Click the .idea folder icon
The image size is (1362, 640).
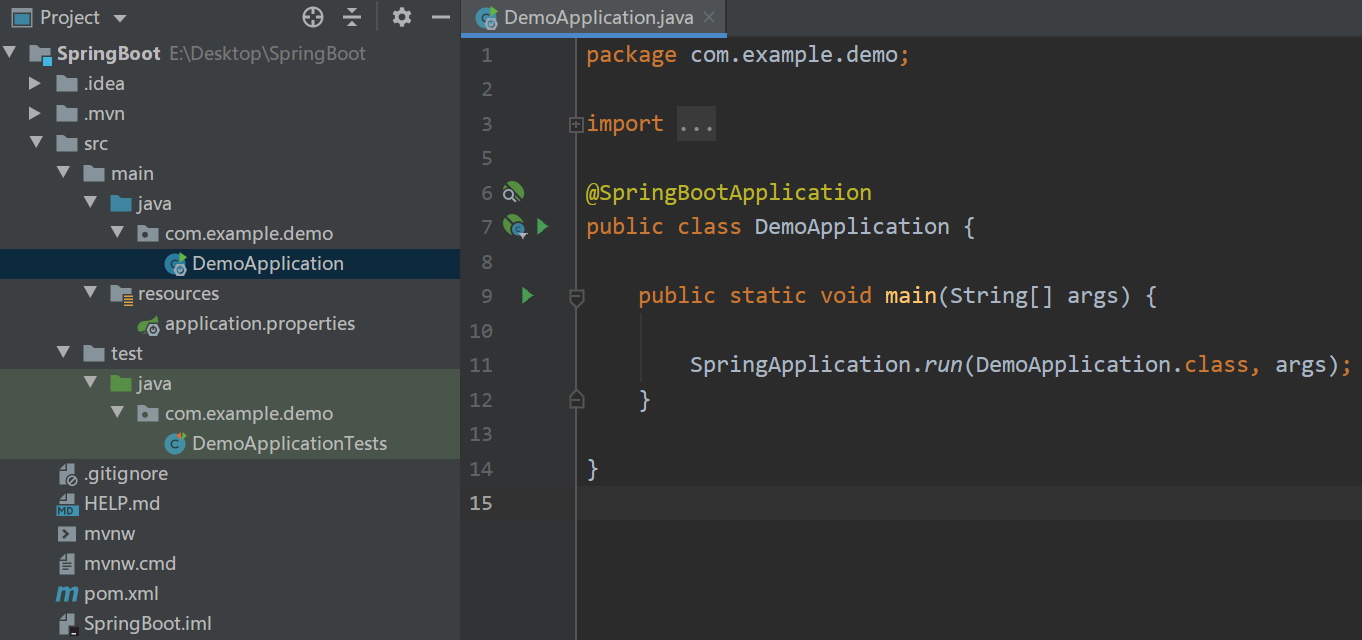click(x=67, y=83)
